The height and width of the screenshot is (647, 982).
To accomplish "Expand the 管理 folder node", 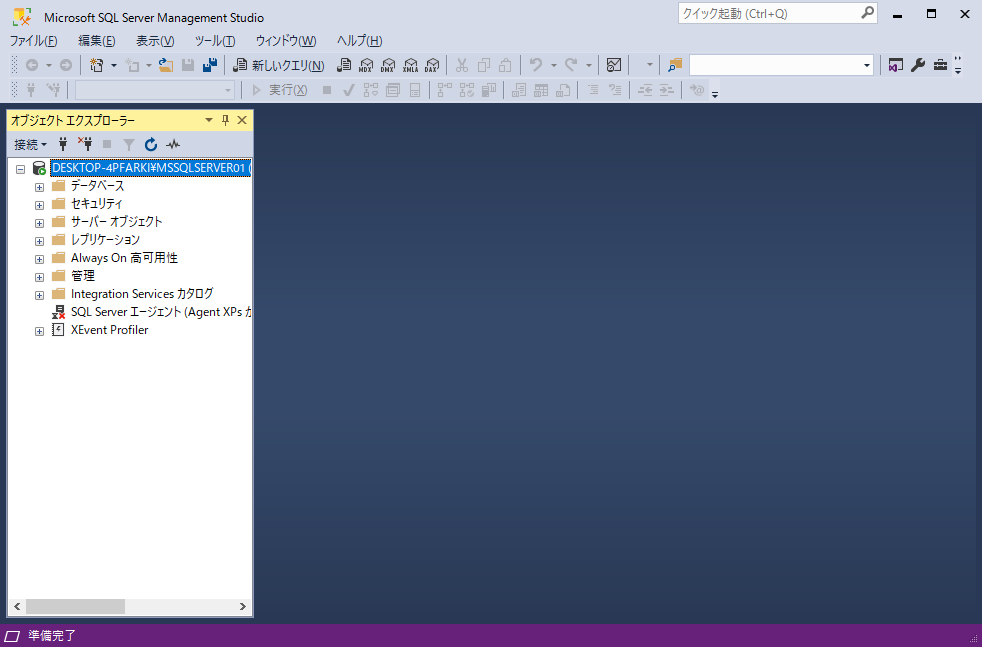I will [39, 277].
